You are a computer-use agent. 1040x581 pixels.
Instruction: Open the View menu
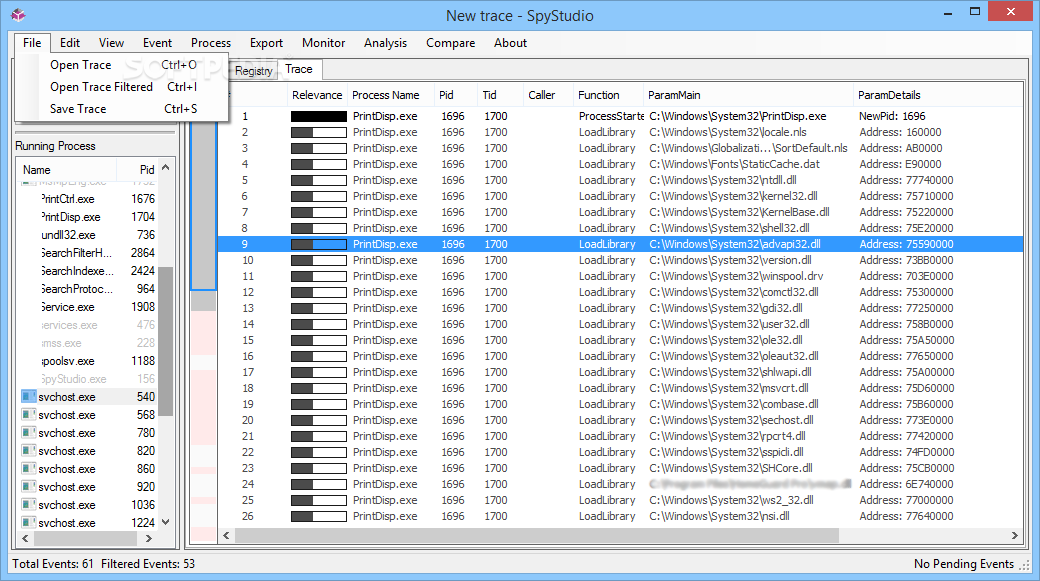[111, 42]
